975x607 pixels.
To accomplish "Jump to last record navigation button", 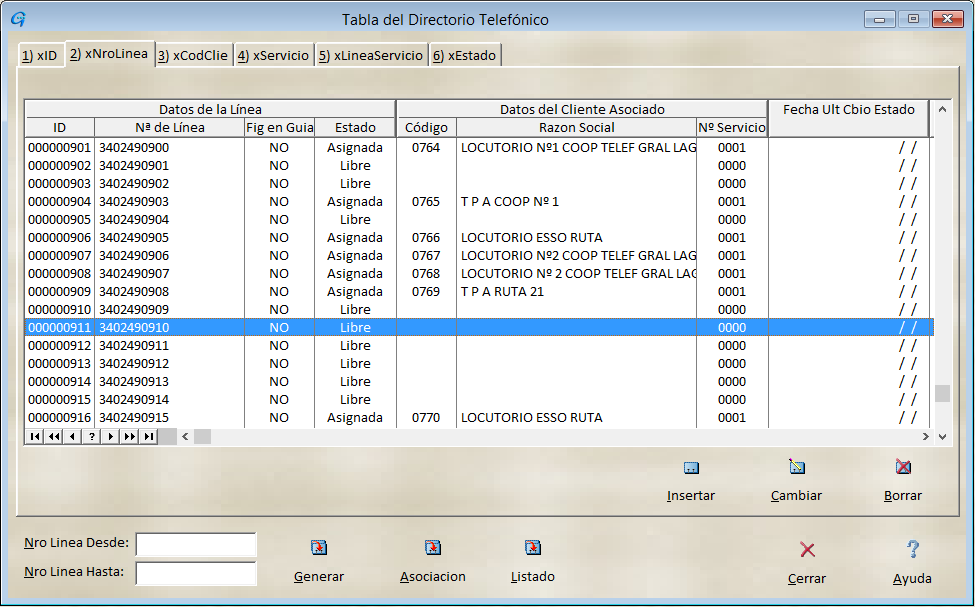I will click(x=148, y=437).
